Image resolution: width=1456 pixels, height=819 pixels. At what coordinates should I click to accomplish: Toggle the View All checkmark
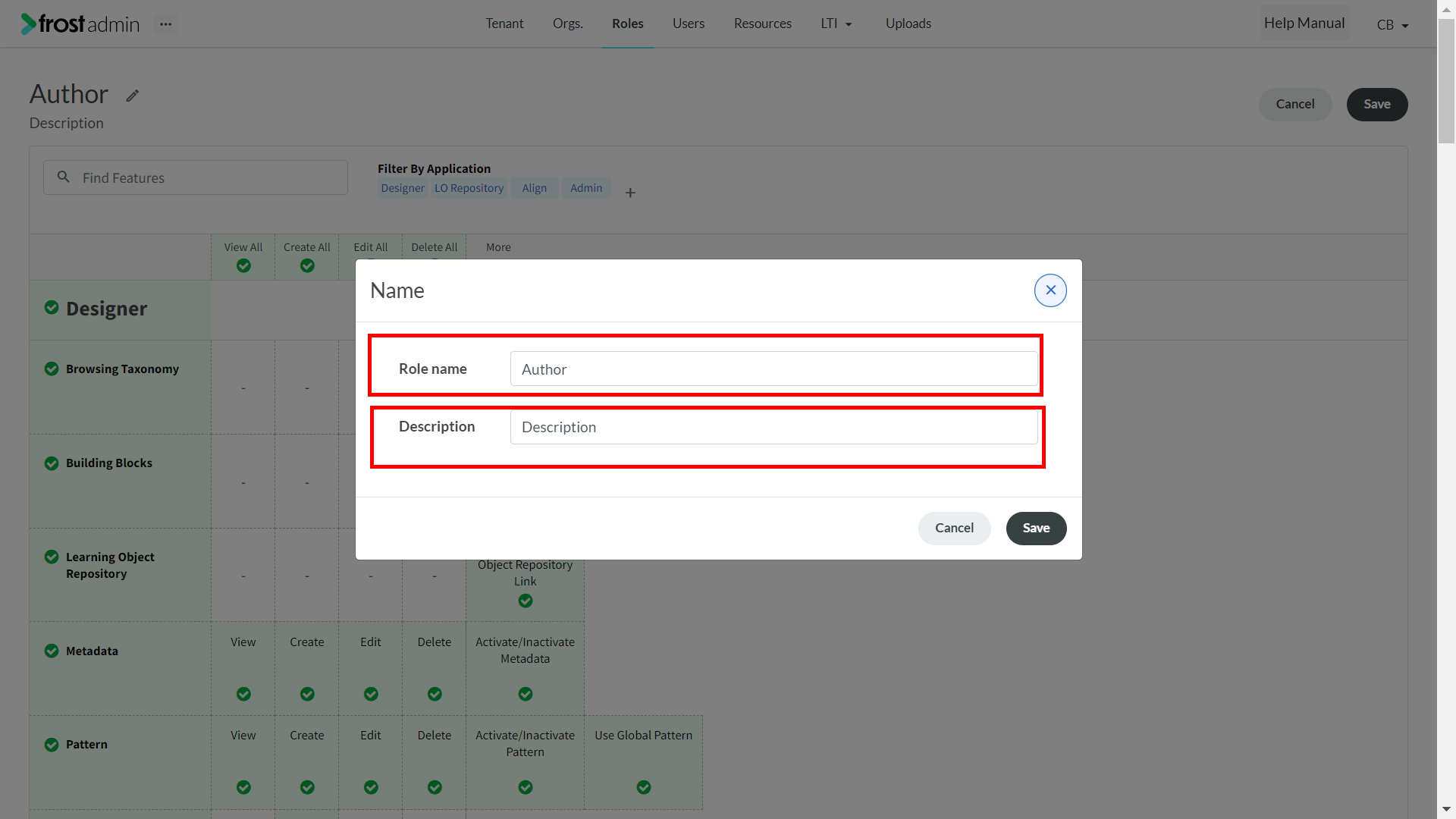pos(243,265)
